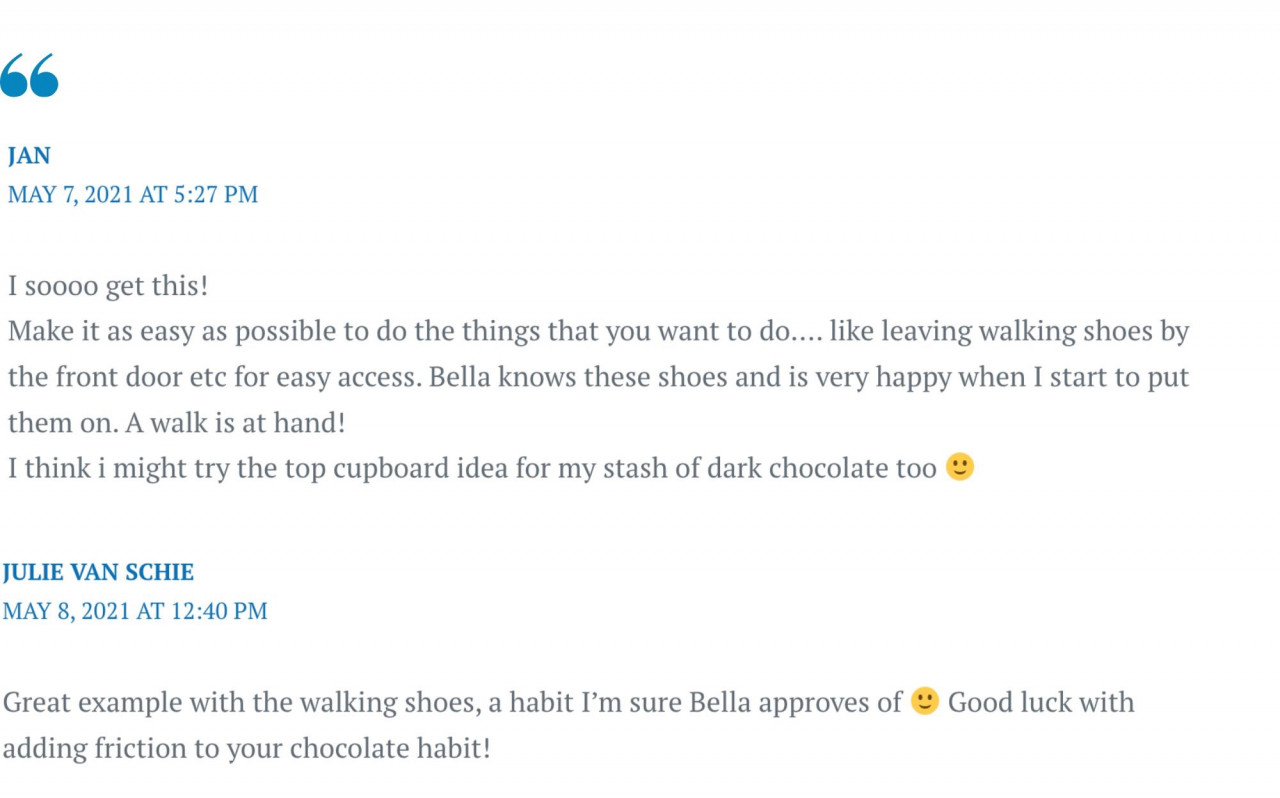Click the phrase 'Make it as easy as possible'
This screenshot has width=1280, height=798.
coord(172,331)
